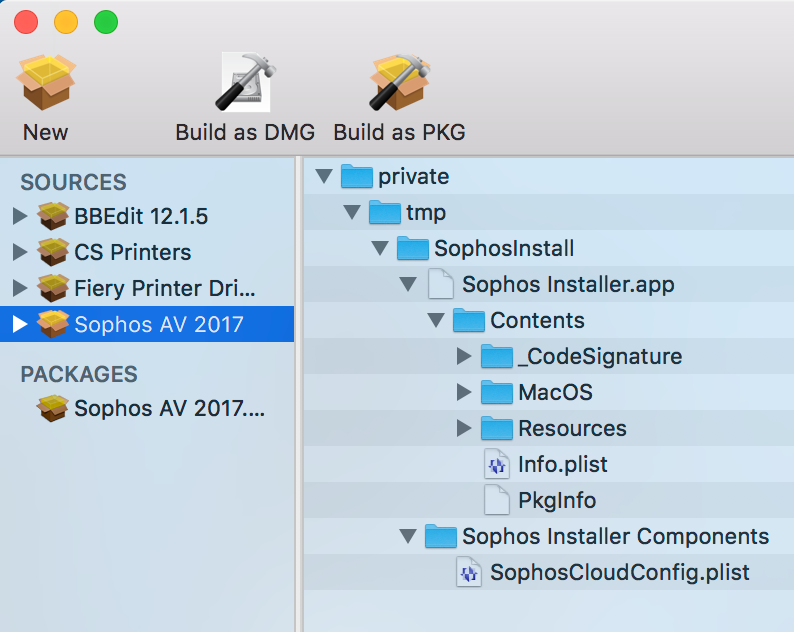Click the Info.plist file icon
Image resolution: width=794 pixels, height=632 pixels.
point(497,464)
